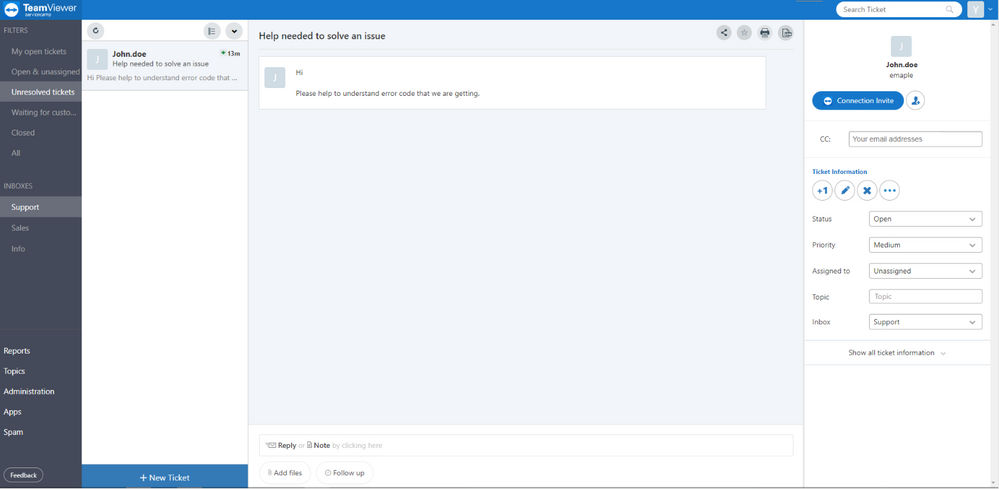Click the Topic input field

925,297
